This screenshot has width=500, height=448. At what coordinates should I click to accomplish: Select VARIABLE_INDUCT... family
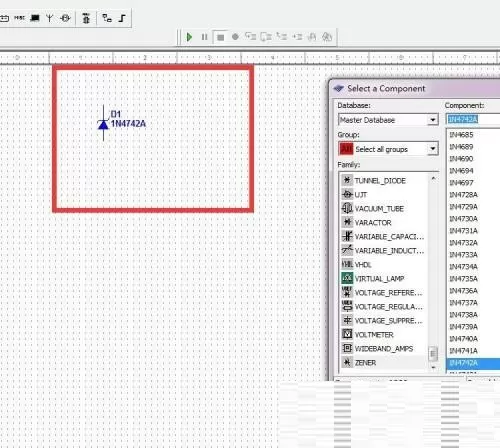383,251
